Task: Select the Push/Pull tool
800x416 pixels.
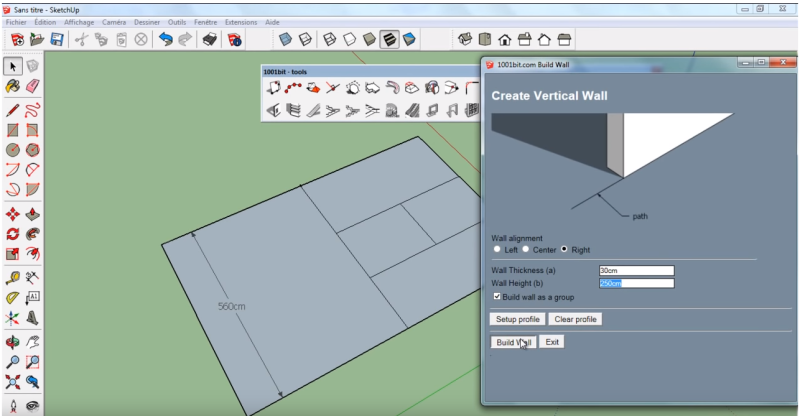Action: [x=33, y=214]
